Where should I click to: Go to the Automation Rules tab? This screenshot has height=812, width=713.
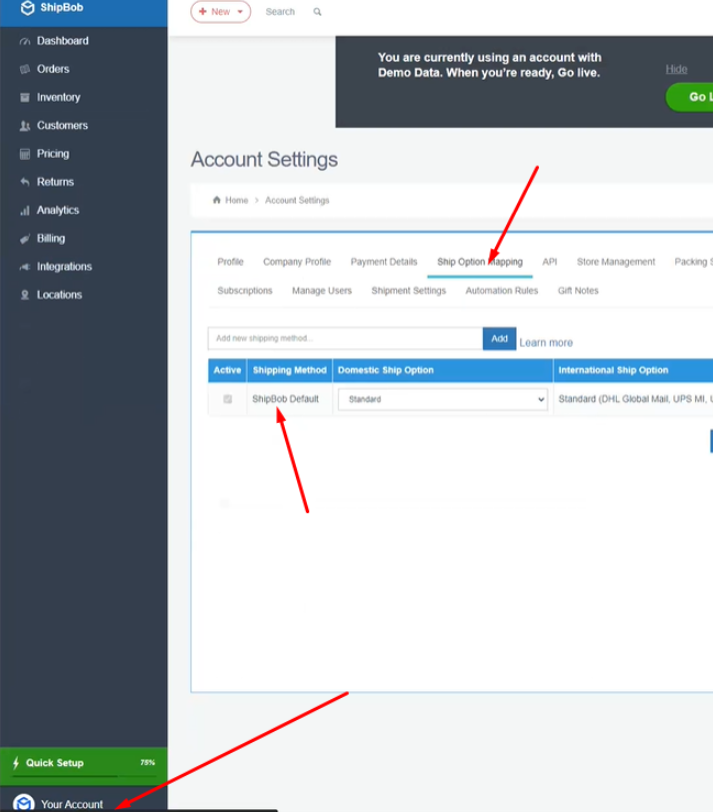point(502,291)
